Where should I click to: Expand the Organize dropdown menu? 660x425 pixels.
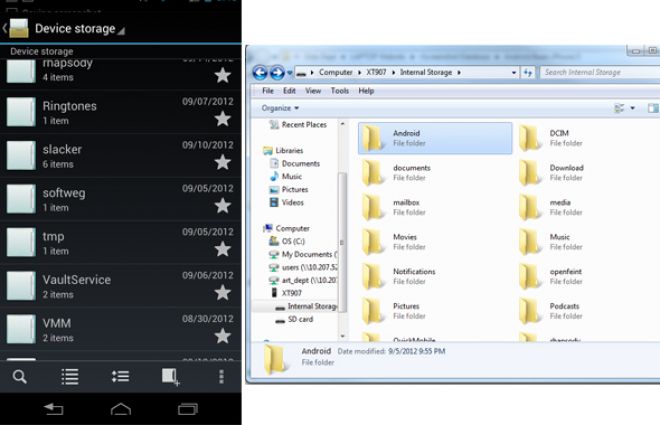point(279,107)
